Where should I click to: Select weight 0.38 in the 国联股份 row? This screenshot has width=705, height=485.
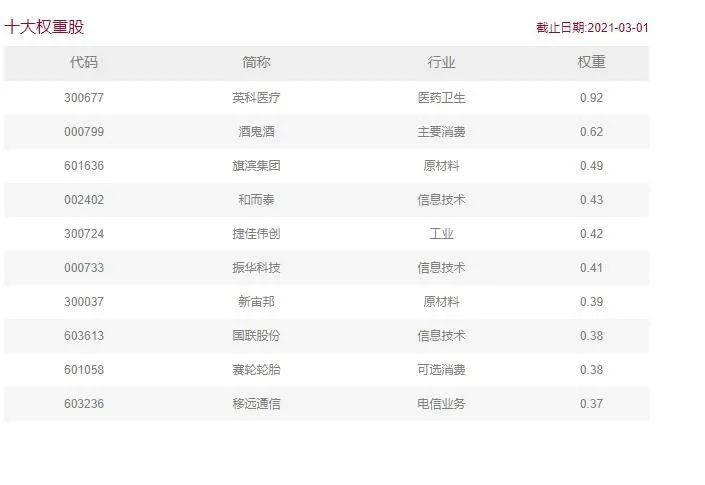pos(591,336)
